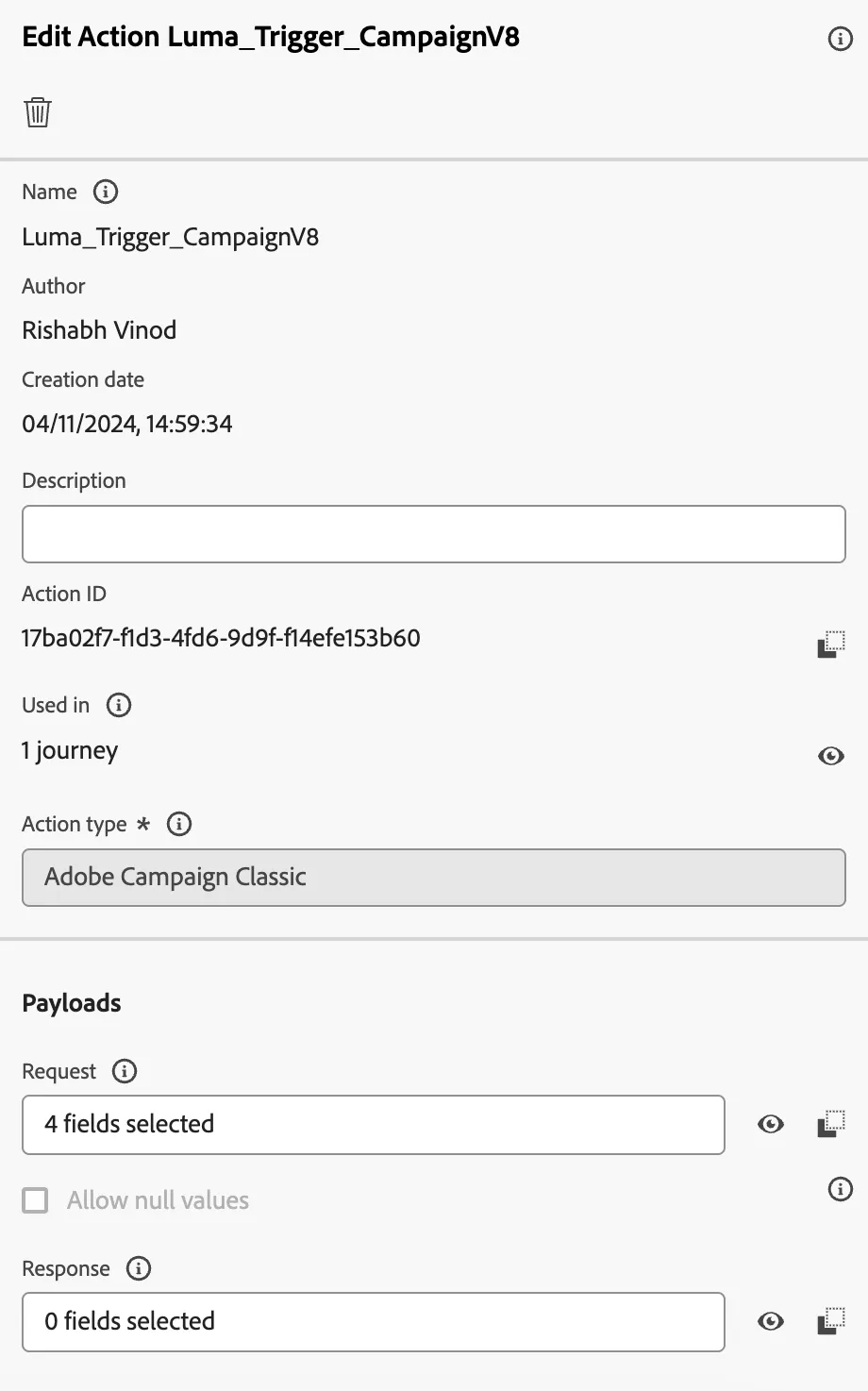This screenshot has height=1391, width=868.
Task: Click the delete action trash icon
Action: pyautogui.click(x=38, y=112)
